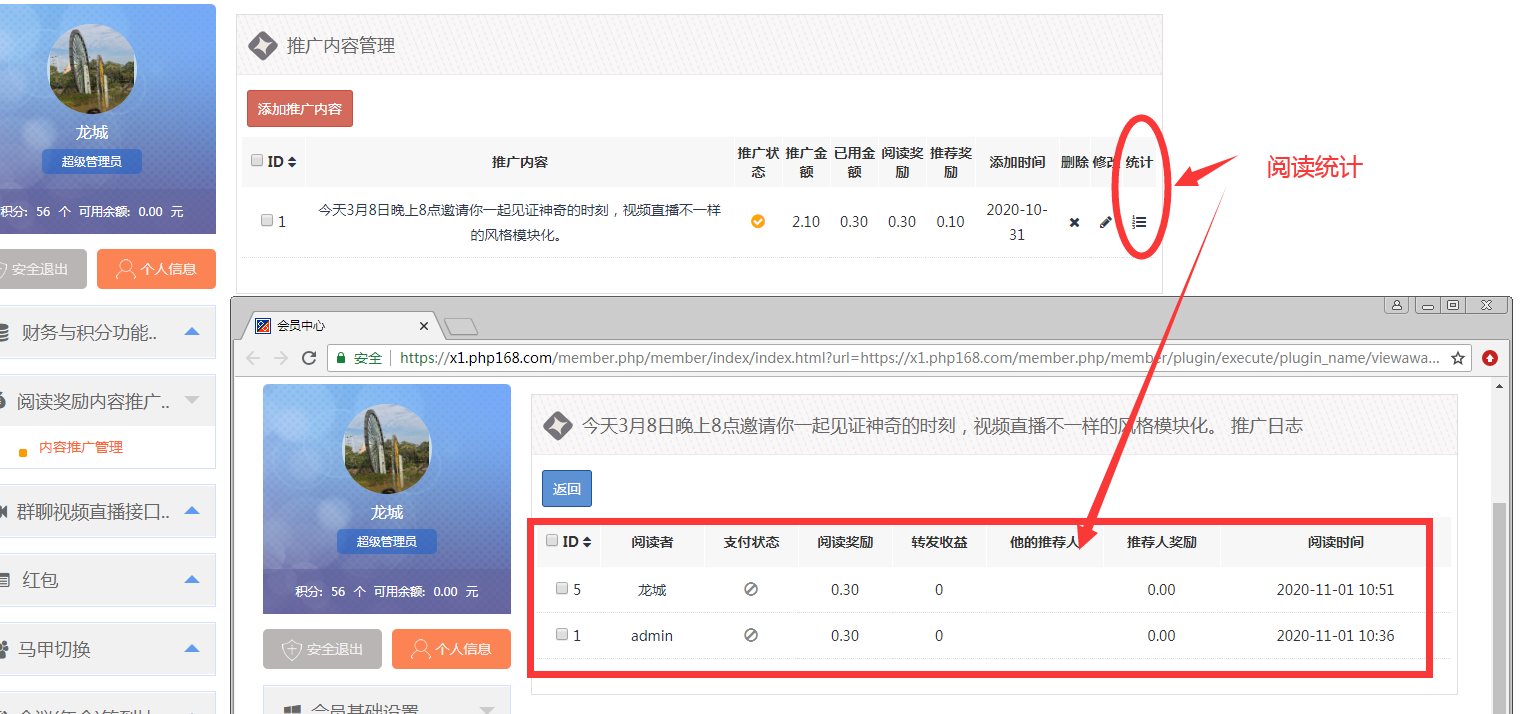The height and width of the screenshot is (714, 1528).
Task: Toggle select-all checkbox in promotion table header
Action: point(257,161)
